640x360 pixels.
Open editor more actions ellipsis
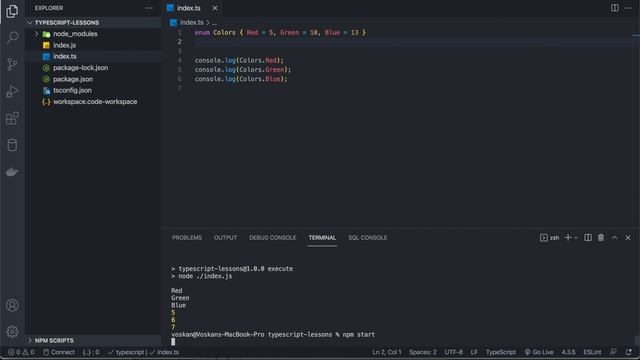pos(628,8)
